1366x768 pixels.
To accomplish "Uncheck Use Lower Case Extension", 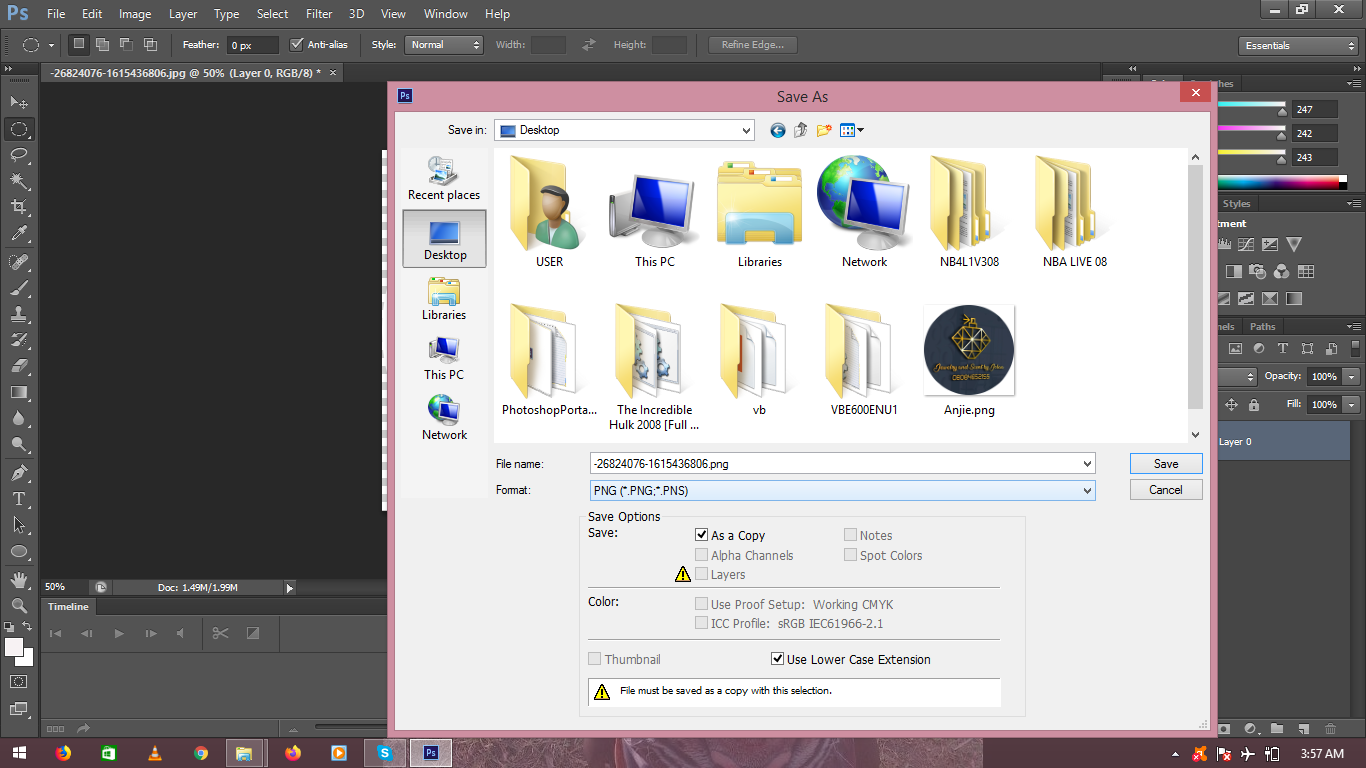I will click(777, 659).
